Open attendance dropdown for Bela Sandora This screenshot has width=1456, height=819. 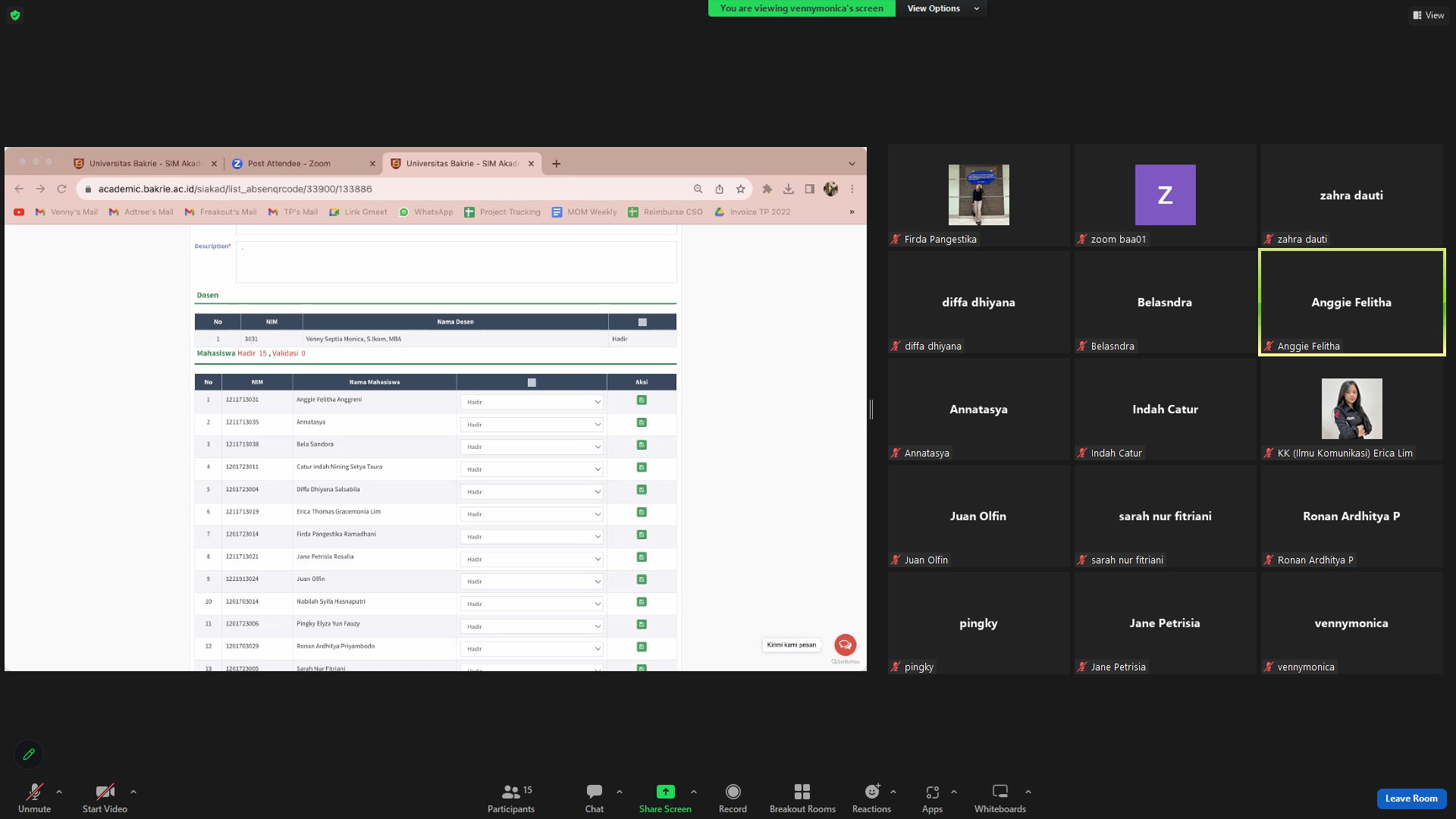click(x=532, y=447)
